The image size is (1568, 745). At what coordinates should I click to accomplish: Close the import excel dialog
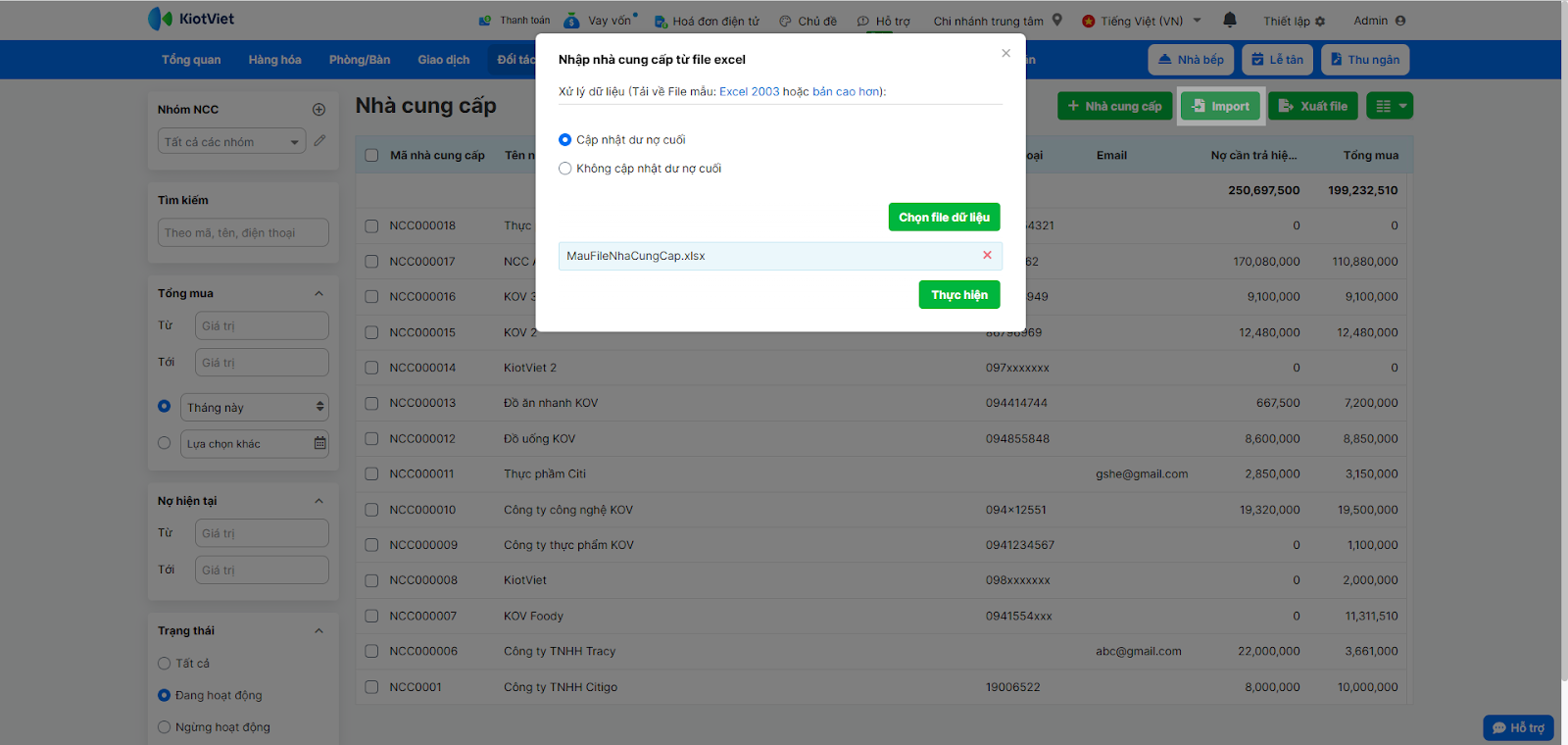click(1005, 54)
